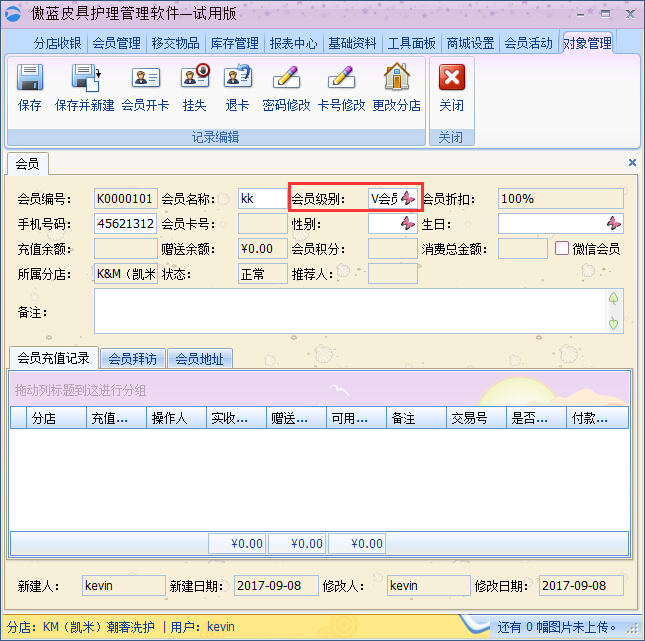The image size is (645, 641).
Task: Click the 卡号修改 card number edit icon
Action: click(341, 78)
